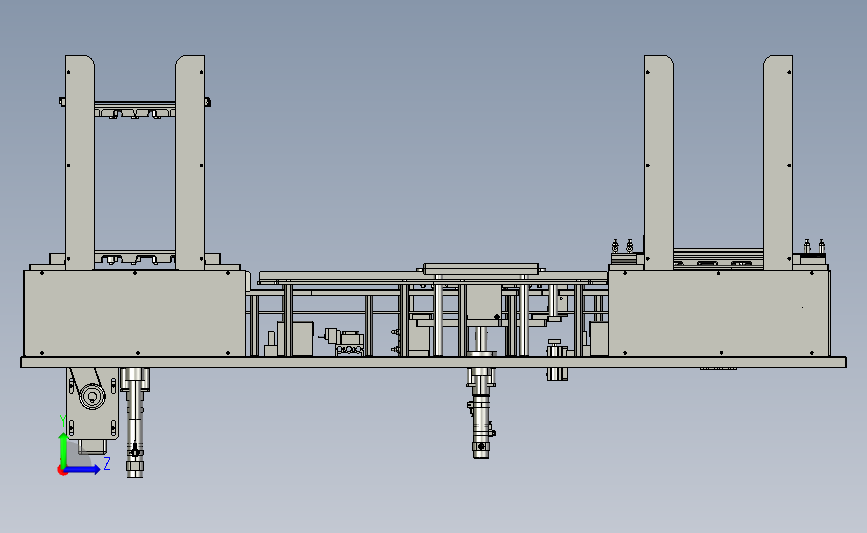
Task: Select the second tall upright on left tower
Action: tap(190, 162)
